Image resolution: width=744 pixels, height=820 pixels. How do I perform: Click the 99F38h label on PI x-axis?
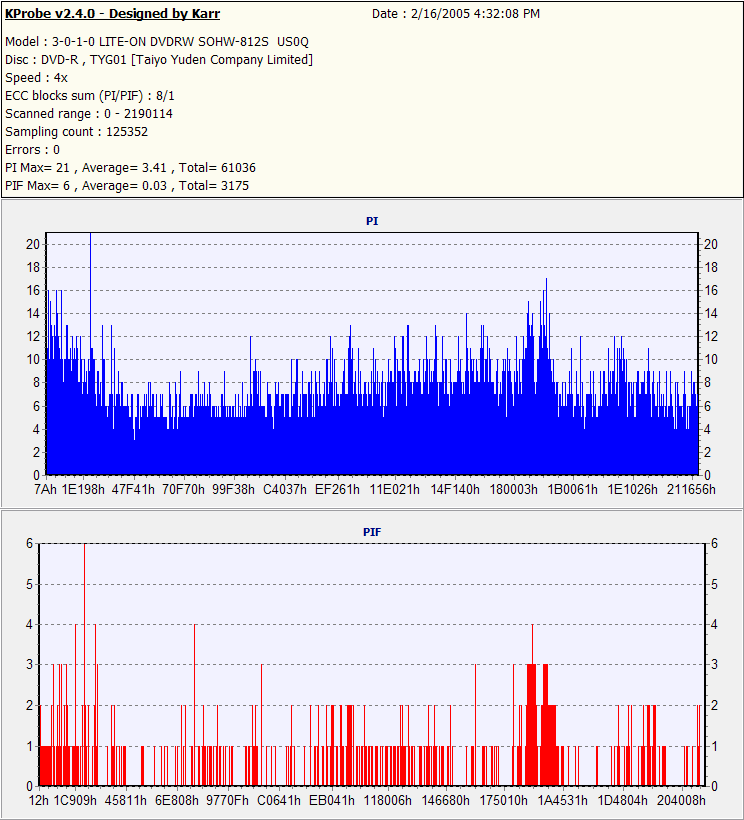point(233,489)
